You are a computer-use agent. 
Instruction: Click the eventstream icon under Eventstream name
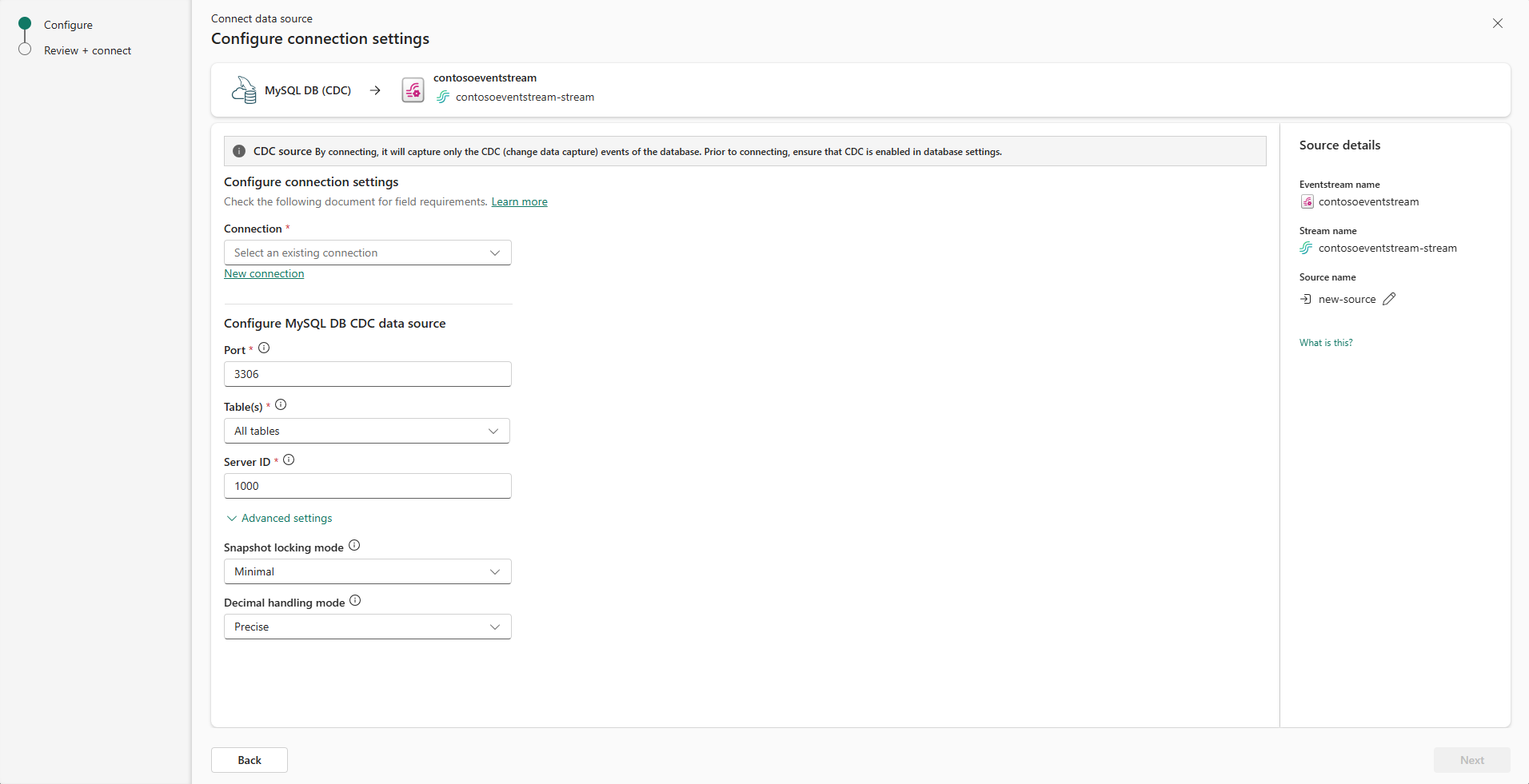pyautogui.click(x=1307, y=202)
